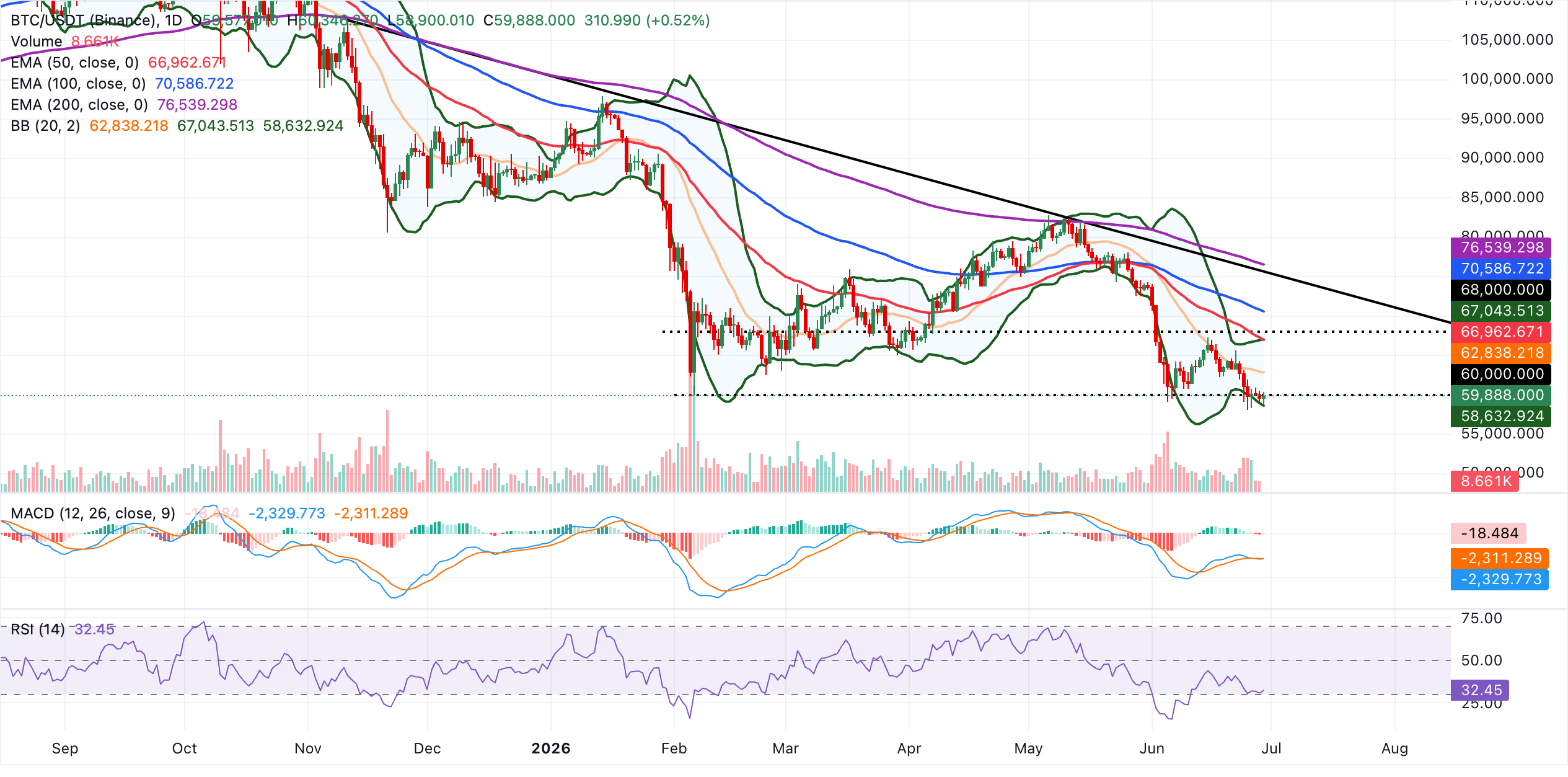Select the black 68,000.000 level label
Screen dimensions: 1568x777
tap(1501, 290)
